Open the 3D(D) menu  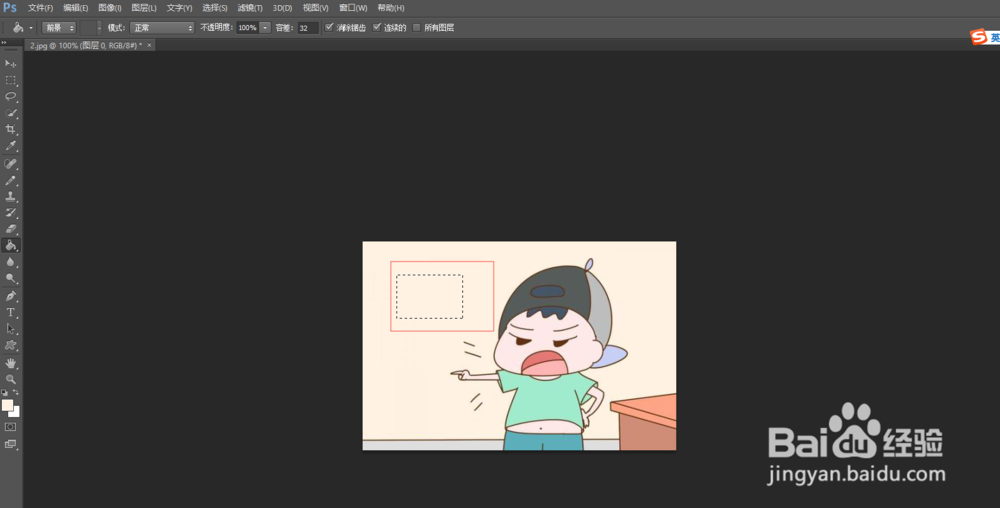(x=282, y=8)
